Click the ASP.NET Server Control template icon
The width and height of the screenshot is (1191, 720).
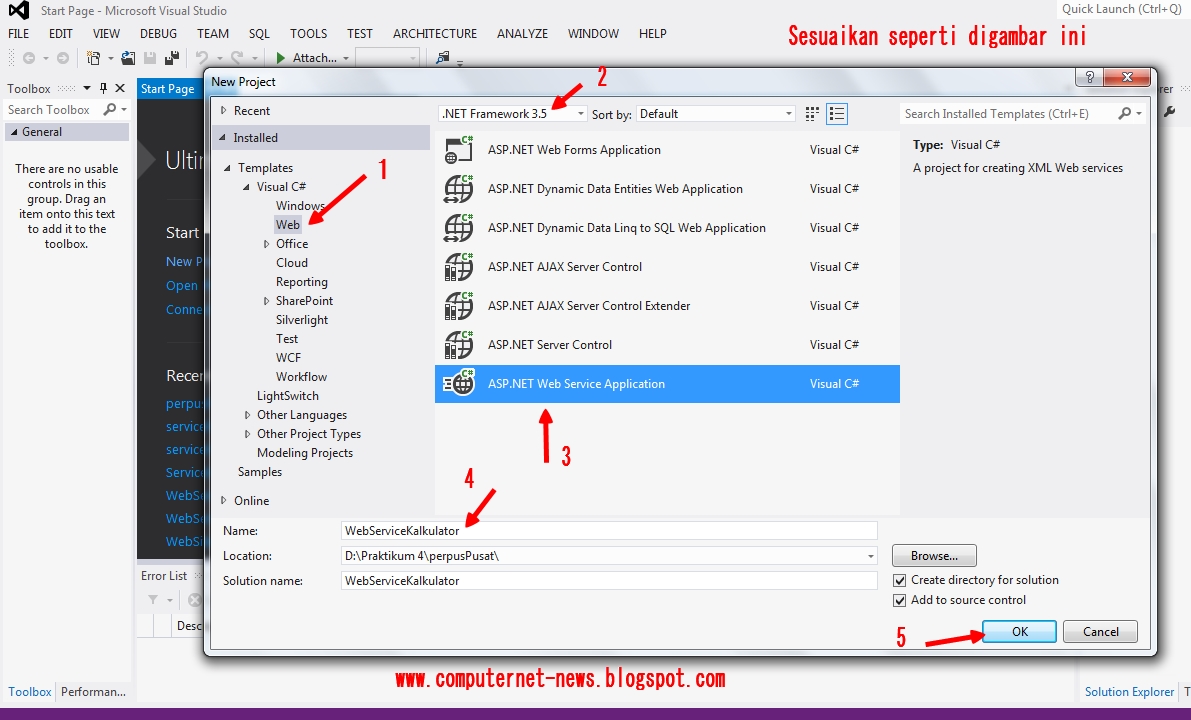tap(459, 345)
